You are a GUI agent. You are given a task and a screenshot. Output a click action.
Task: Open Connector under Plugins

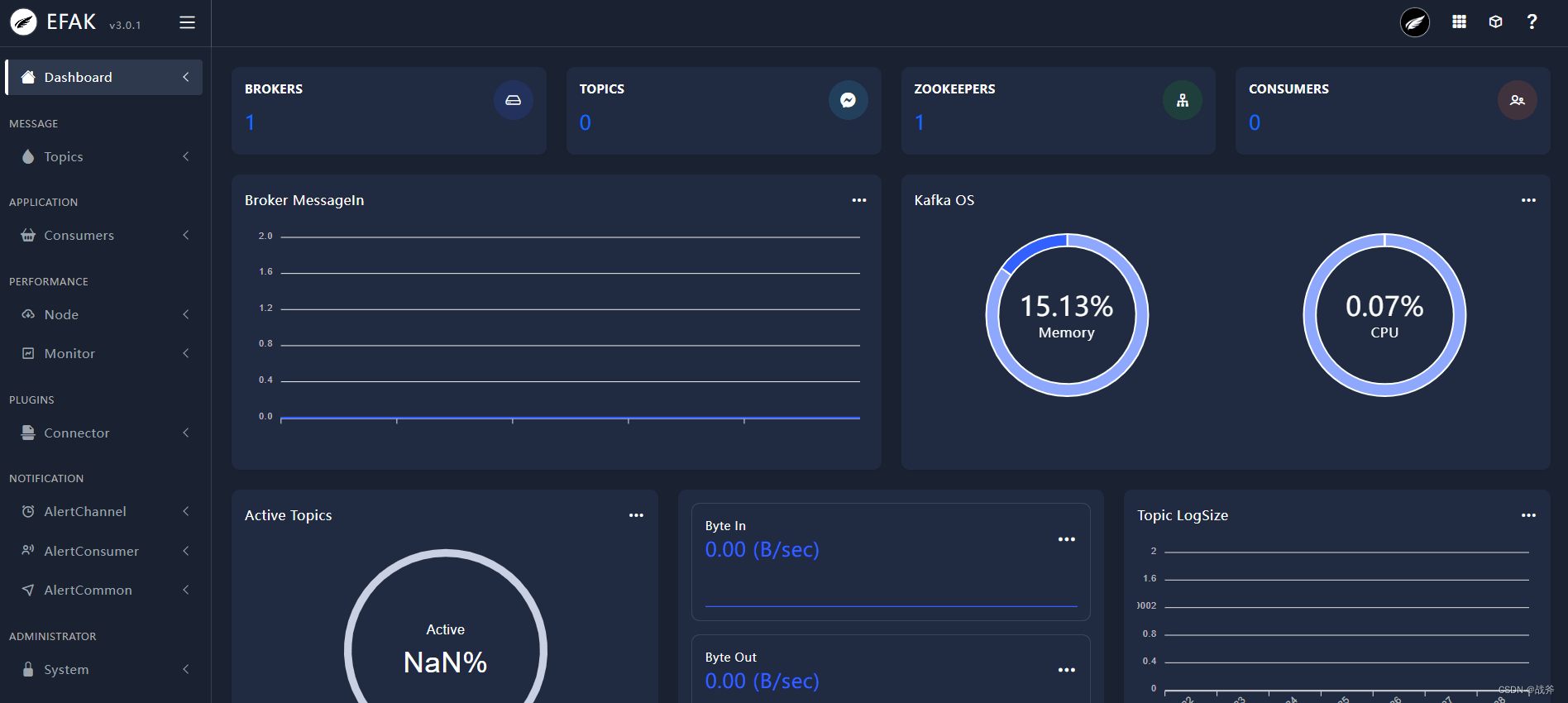(x=104, y=433)
